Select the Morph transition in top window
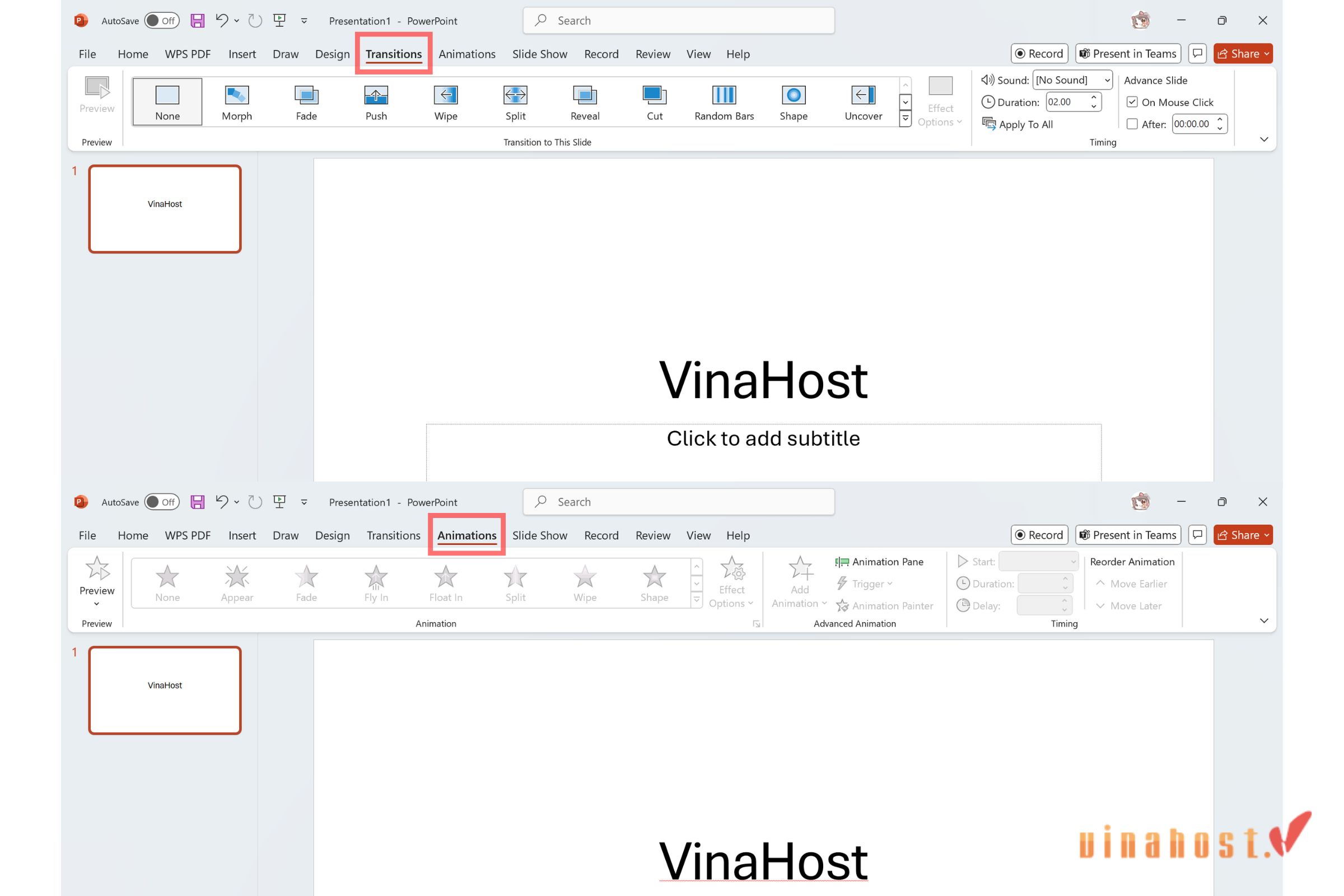Image resolution: width=1344 pixels, height=896 pixels. click(x=236, y=102)
